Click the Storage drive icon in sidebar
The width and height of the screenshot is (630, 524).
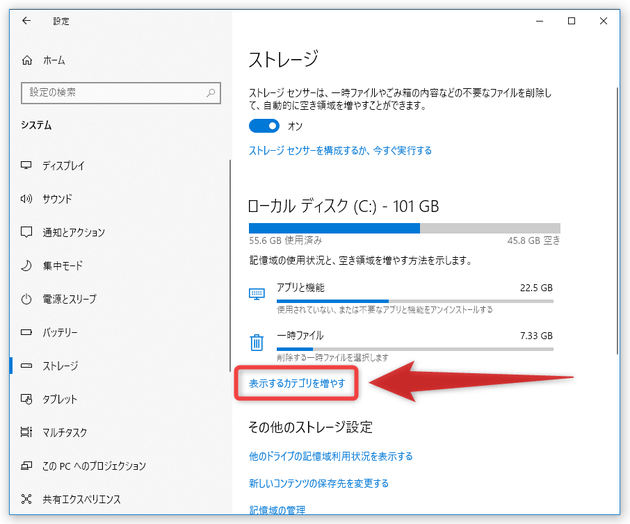[x=26, y=366]
